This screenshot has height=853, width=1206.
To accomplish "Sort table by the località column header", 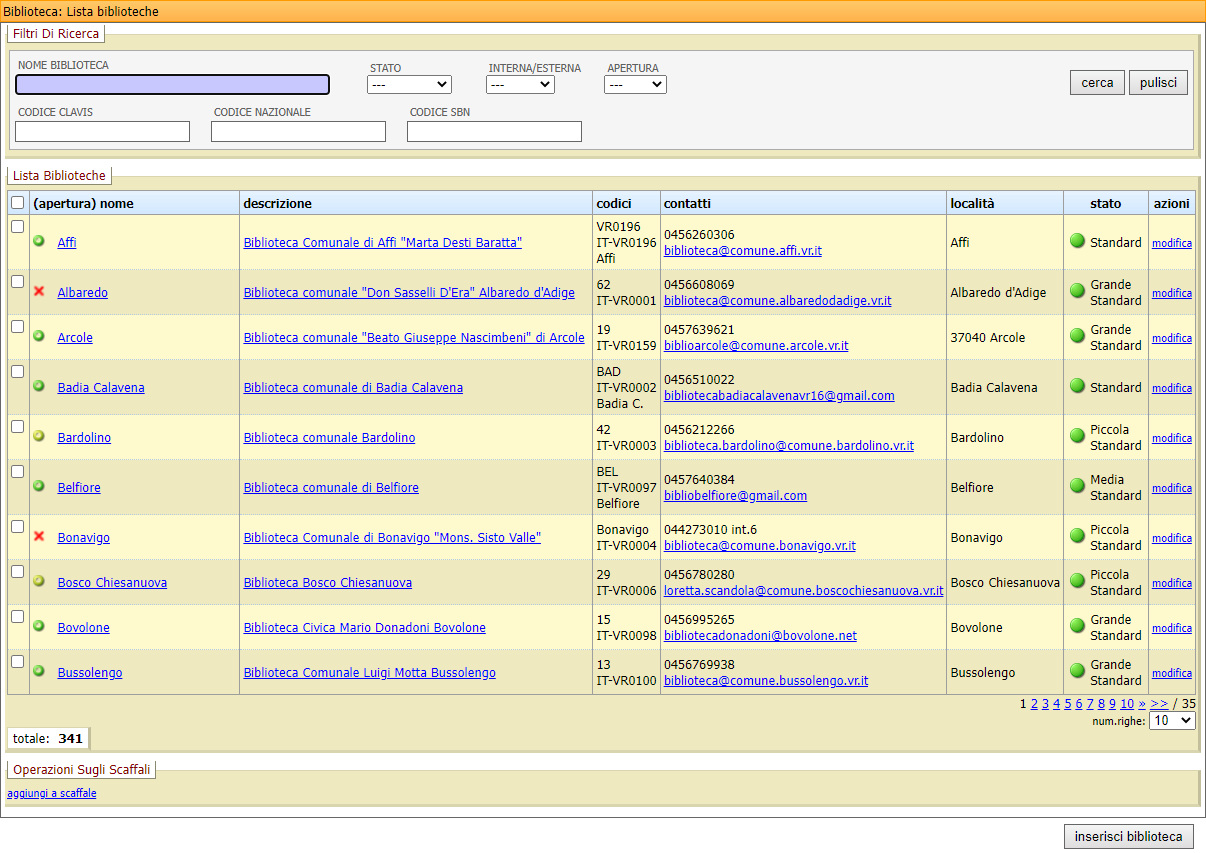I will 972,203.
